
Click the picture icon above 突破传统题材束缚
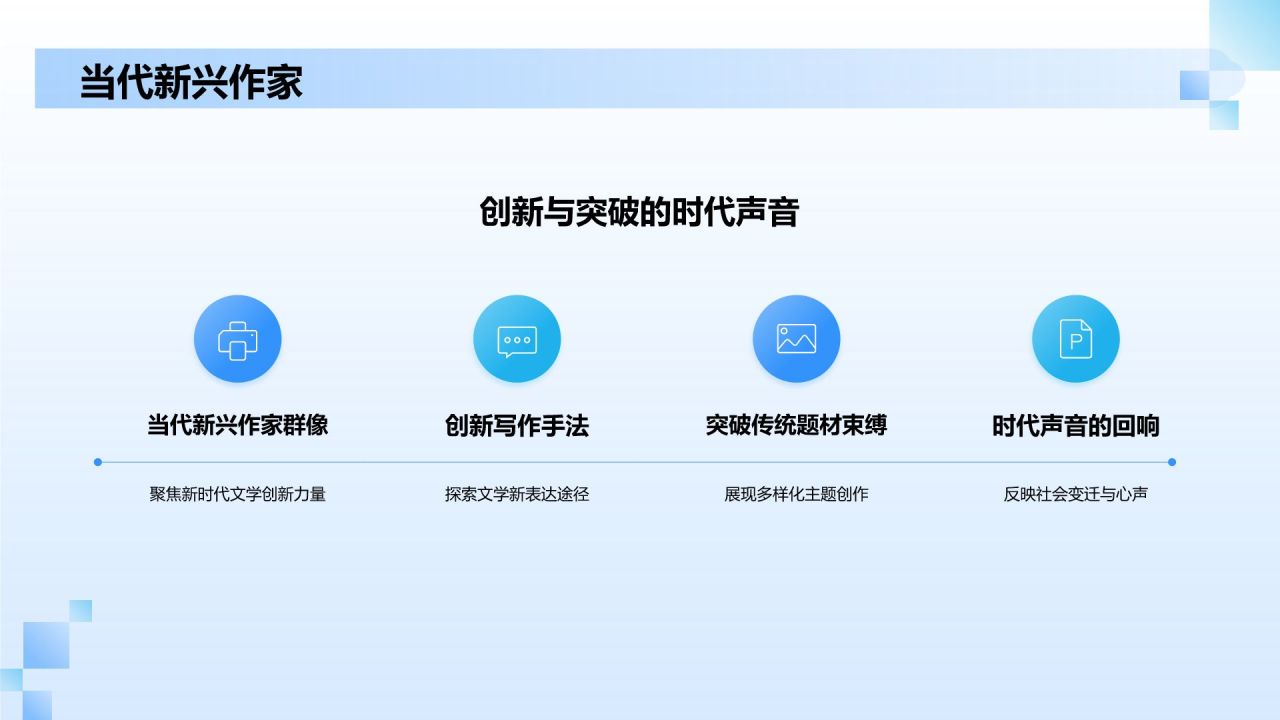click(x=796, y=339)
